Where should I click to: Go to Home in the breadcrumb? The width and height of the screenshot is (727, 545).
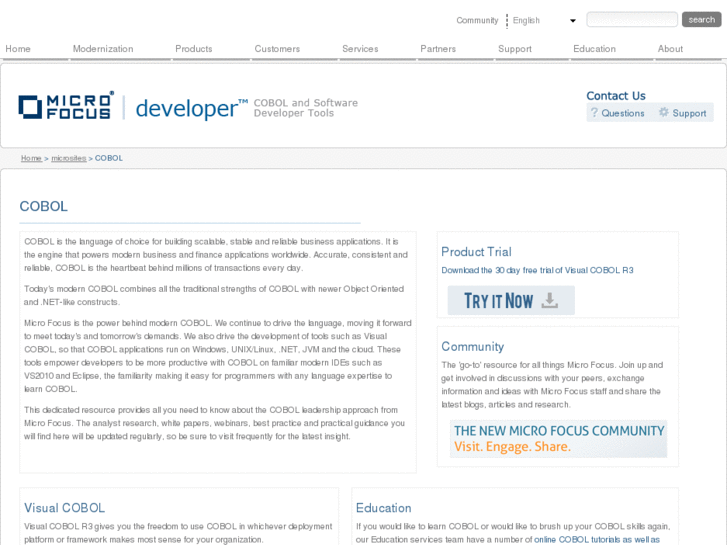coord(31,158)
